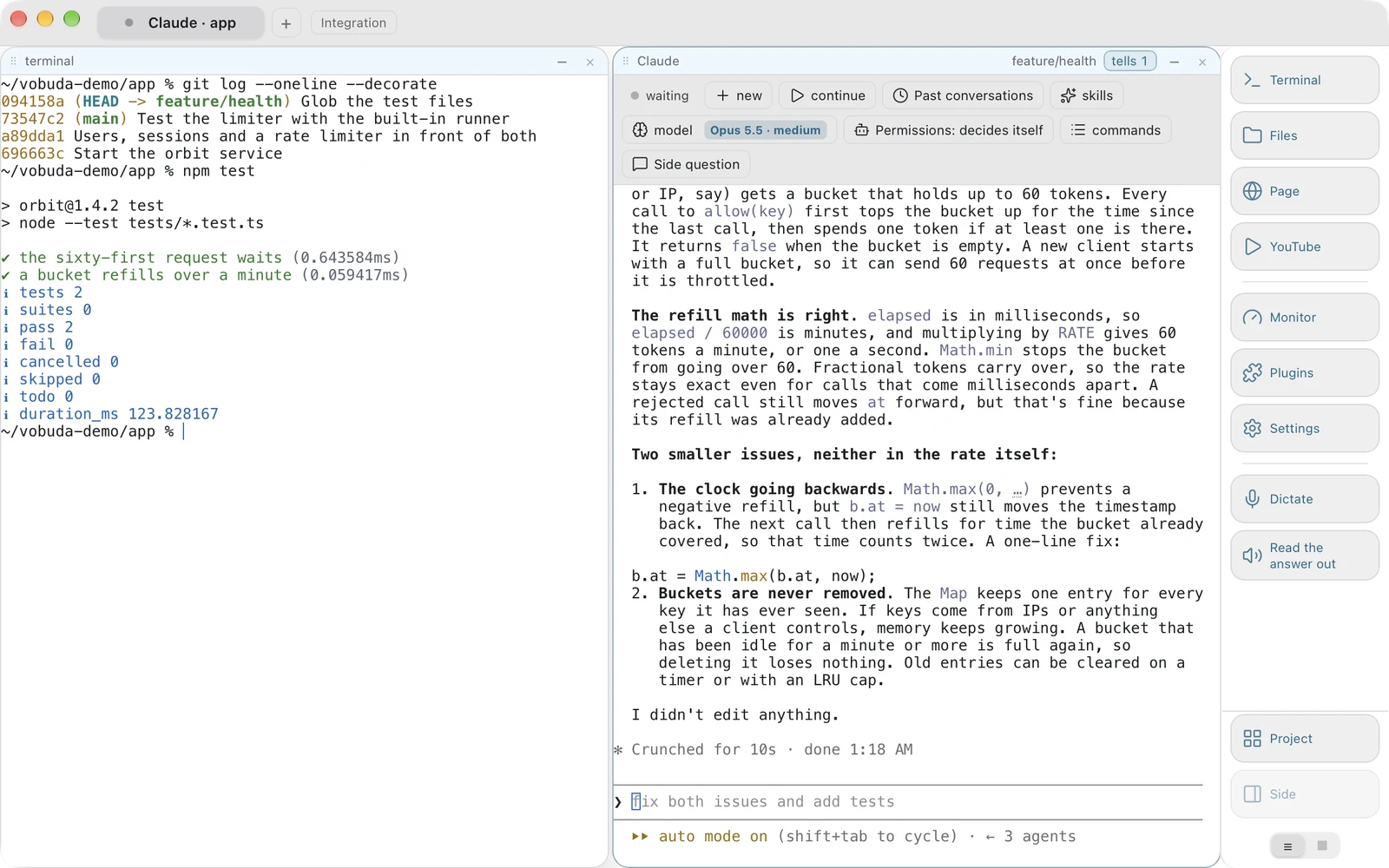The image size is (1389, 868).
Task: Click commit hash 094158a in terminal
Action: pos(33,102)
